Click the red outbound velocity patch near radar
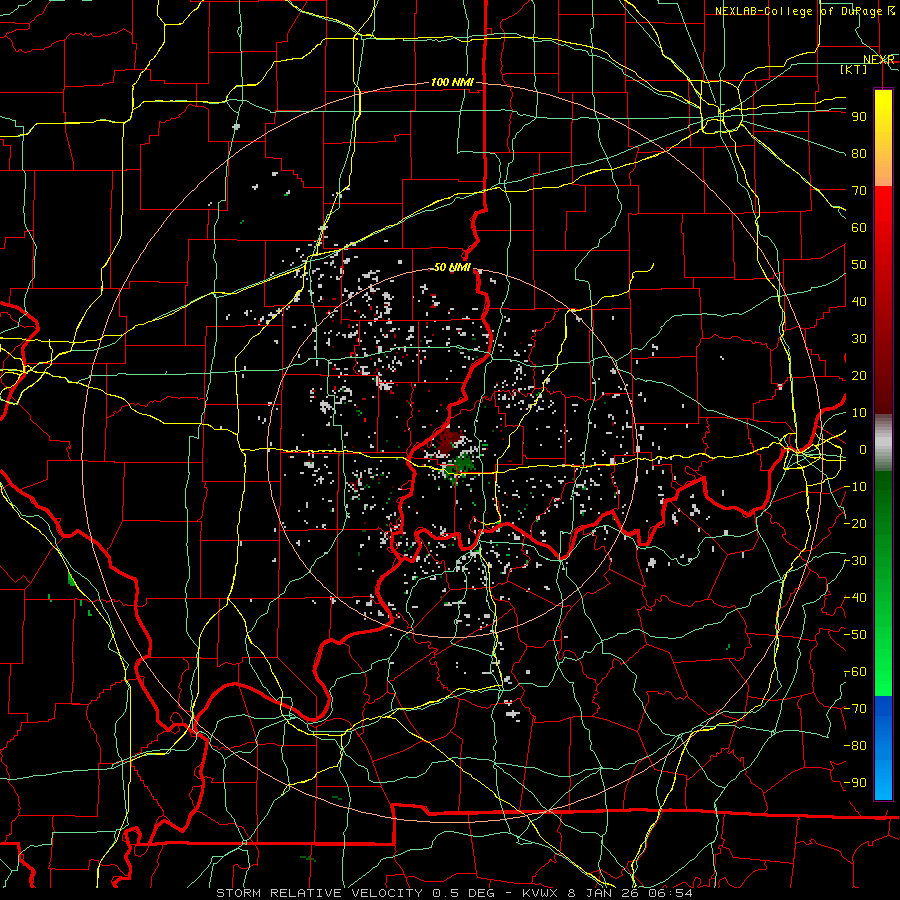This screenshot has height=900, width=900. [449, 441]
